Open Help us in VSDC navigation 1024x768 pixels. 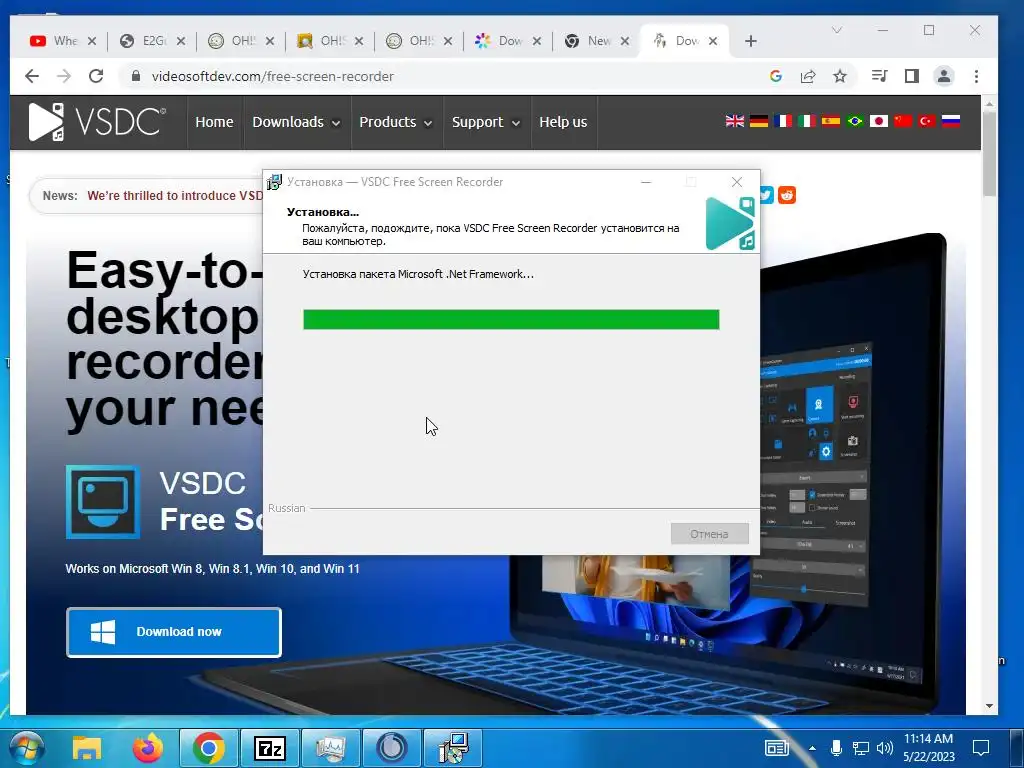[x=563, y=122]
